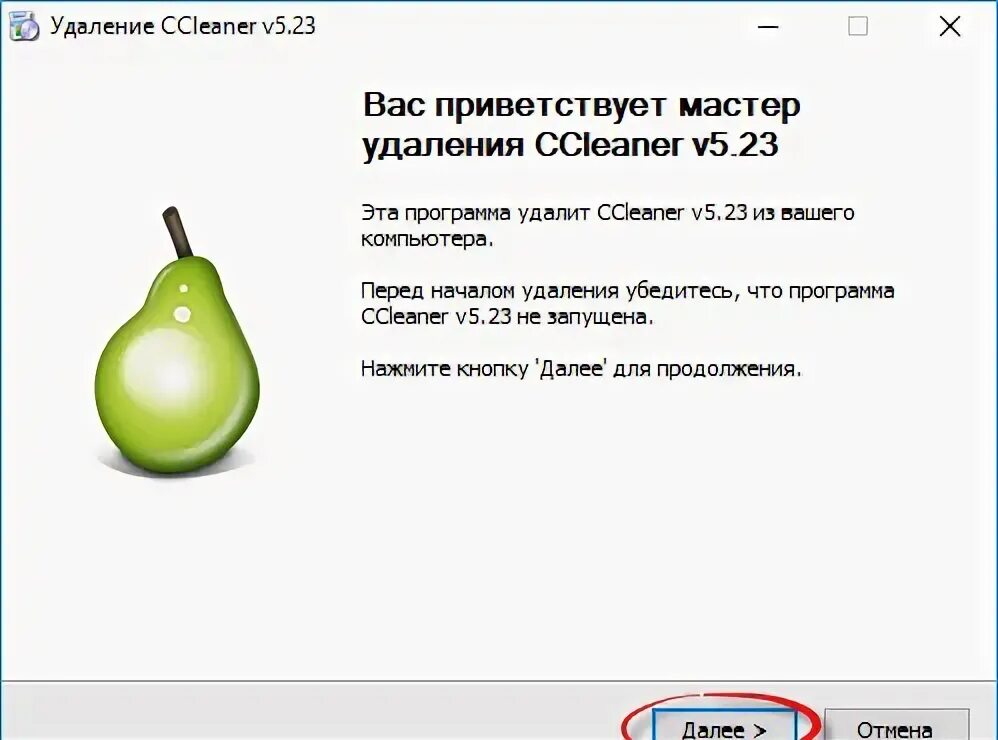This screenshot has width=998, height=740.
Task: Click the bold heading 'Вас приветствует мастер'
Action: click(581, 104)
